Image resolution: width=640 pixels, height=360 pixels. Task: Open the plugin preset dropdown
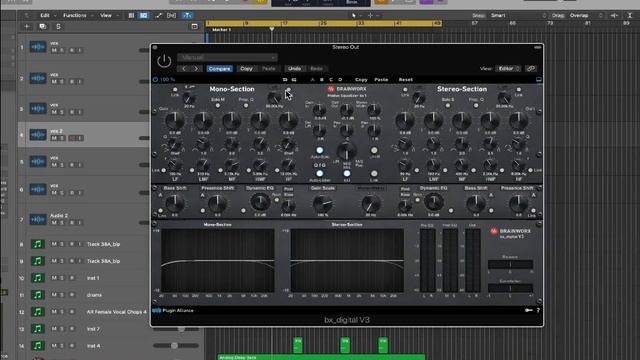point(228,58)
